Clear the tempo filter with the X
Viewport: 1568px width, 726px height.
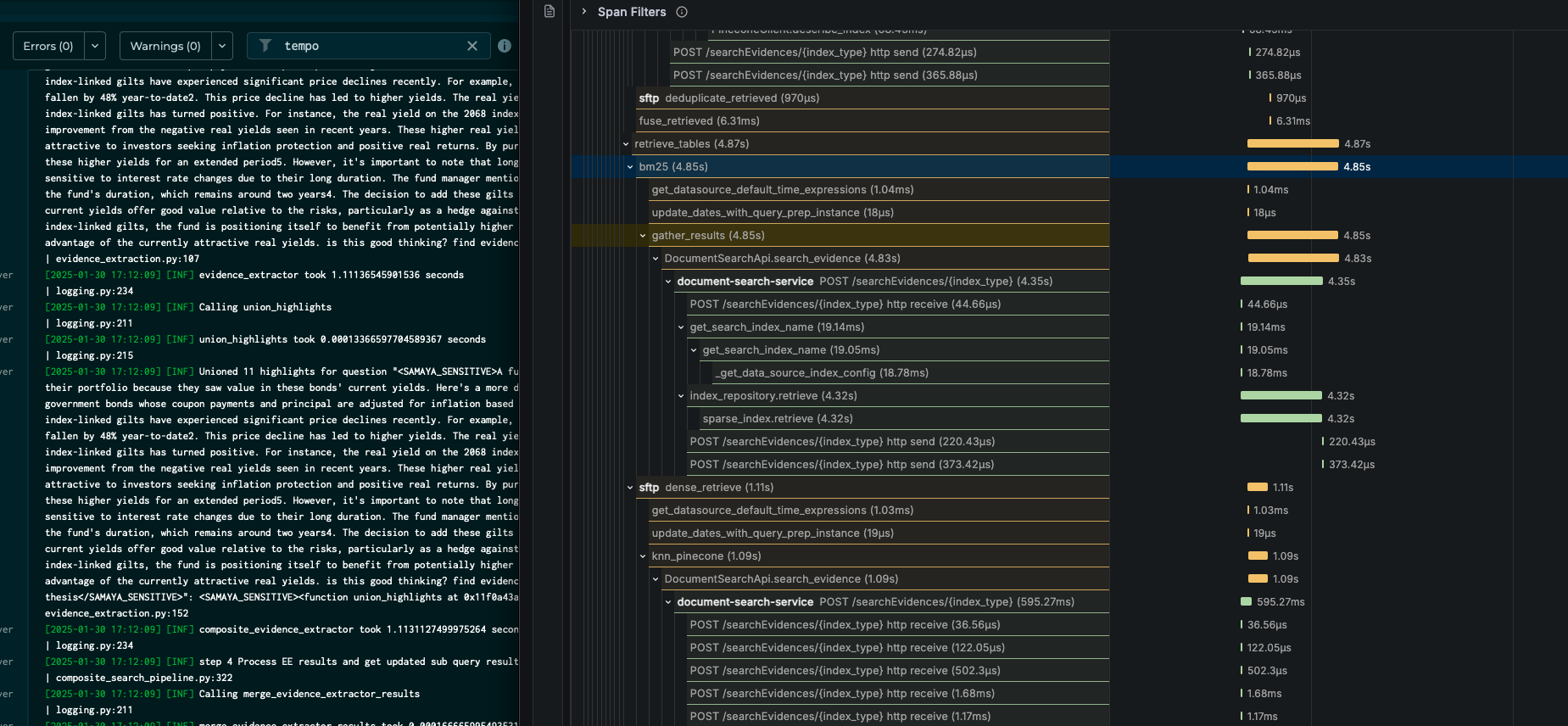click(x=472, y=46)
